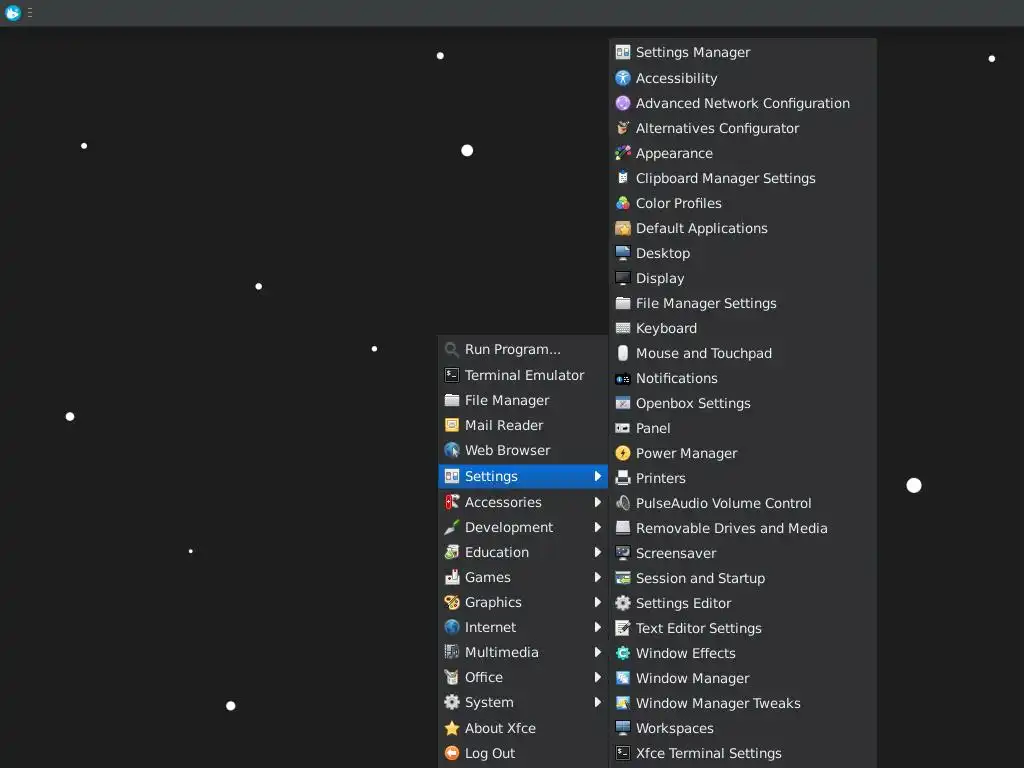Open Openbox Settings

pyautogui.click(x=743, y=403)
